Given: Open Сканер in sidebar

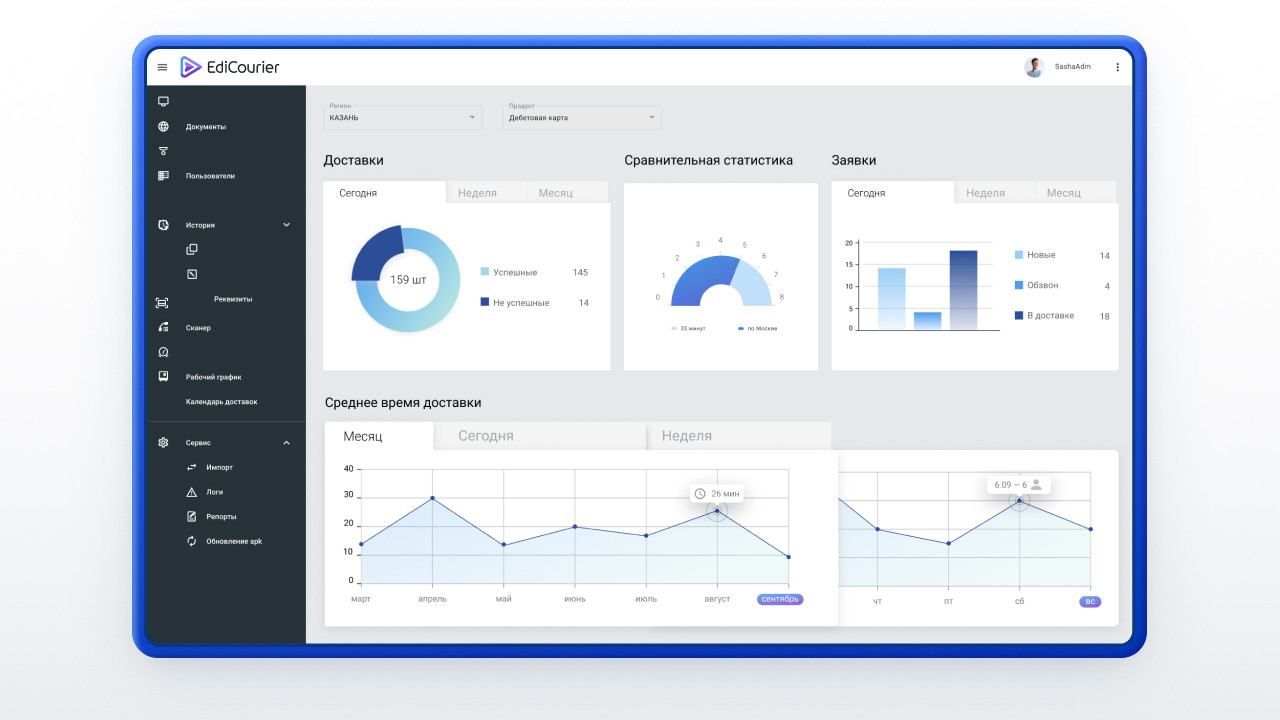Looking at the screenshot, I should pyautogui.click(x=198, y=328).
